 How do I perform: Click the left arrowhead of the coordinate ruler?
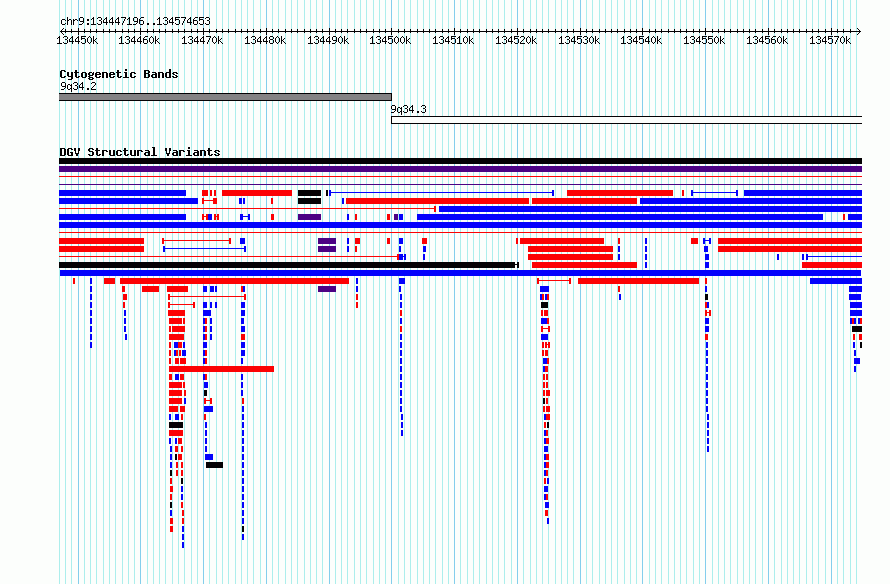click(62, 31)
